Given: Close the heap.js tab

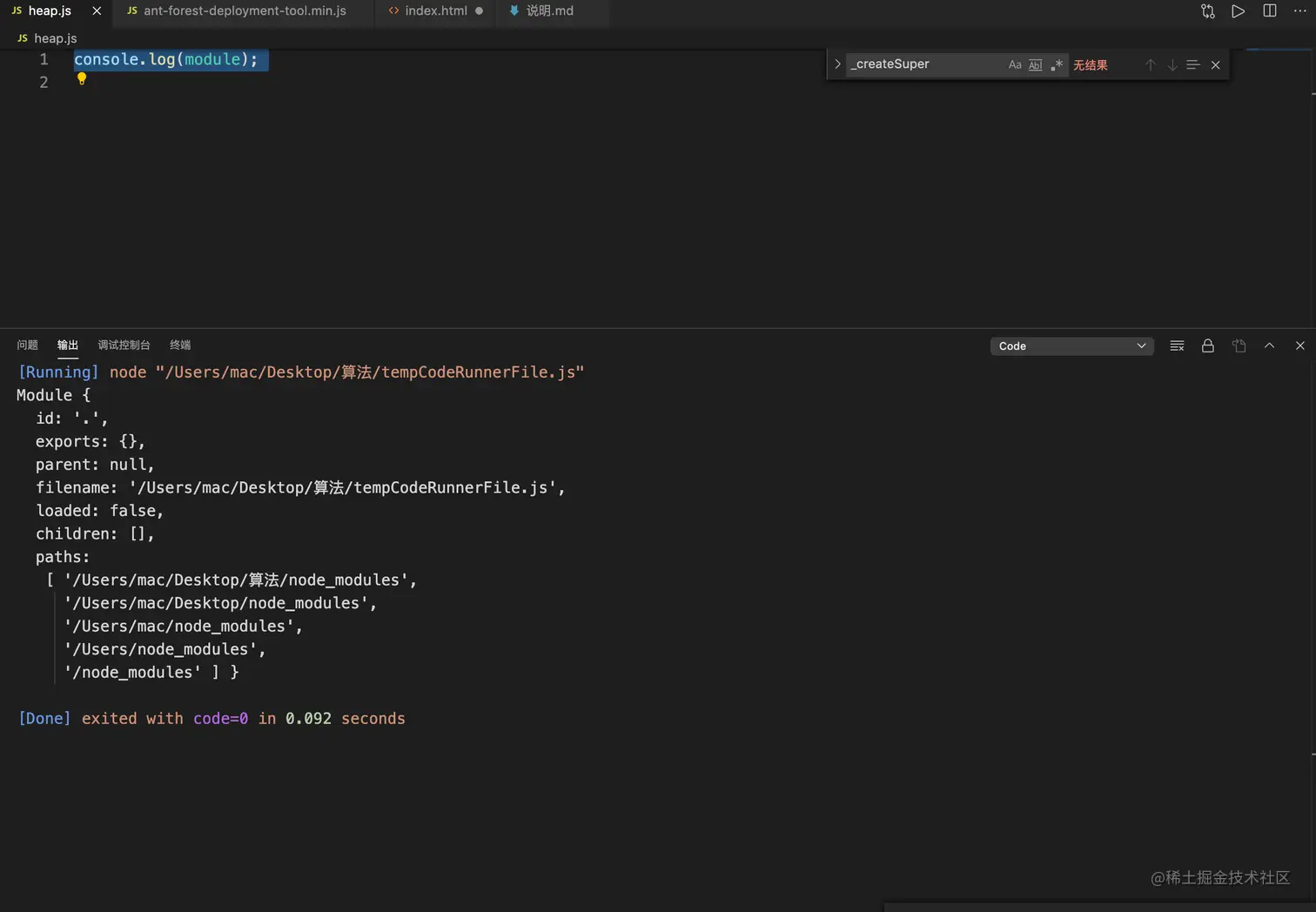Looking at the screenshot, I should tap(97, 11).
